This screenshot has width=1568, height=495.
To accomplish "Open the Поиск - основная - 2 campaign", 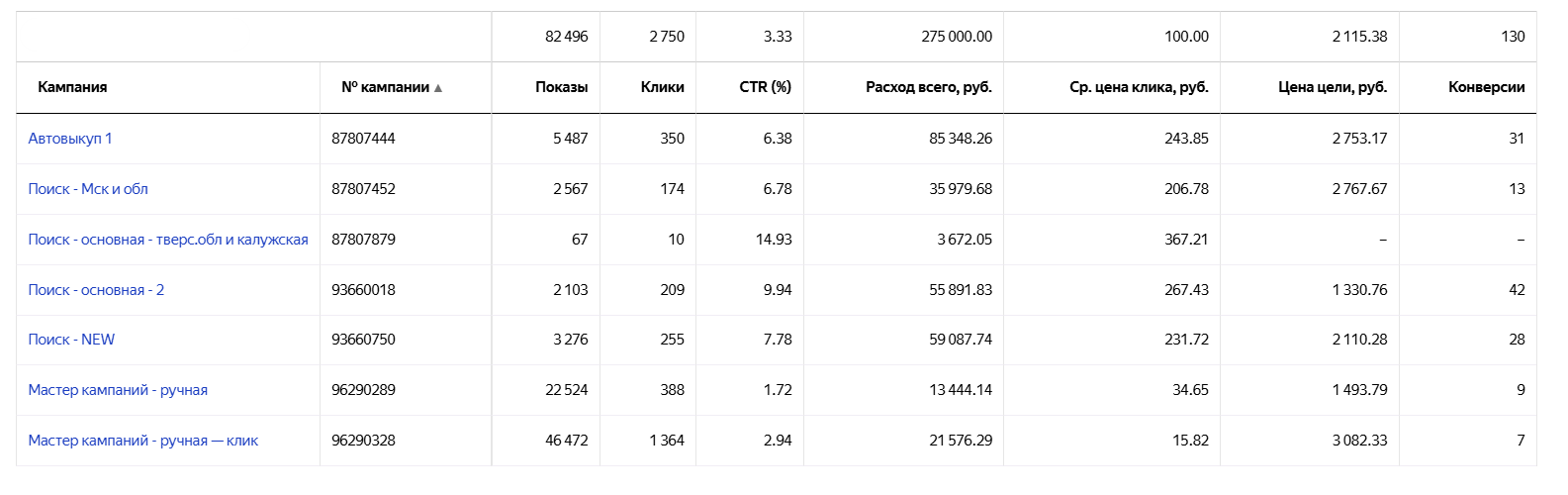I will [x=96, y=290].
